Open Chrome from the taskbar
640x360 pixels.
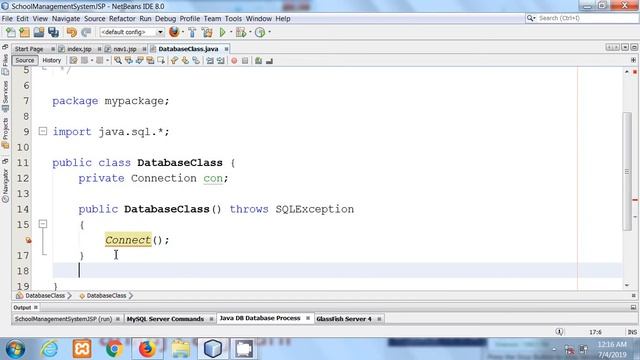point(115,349)
